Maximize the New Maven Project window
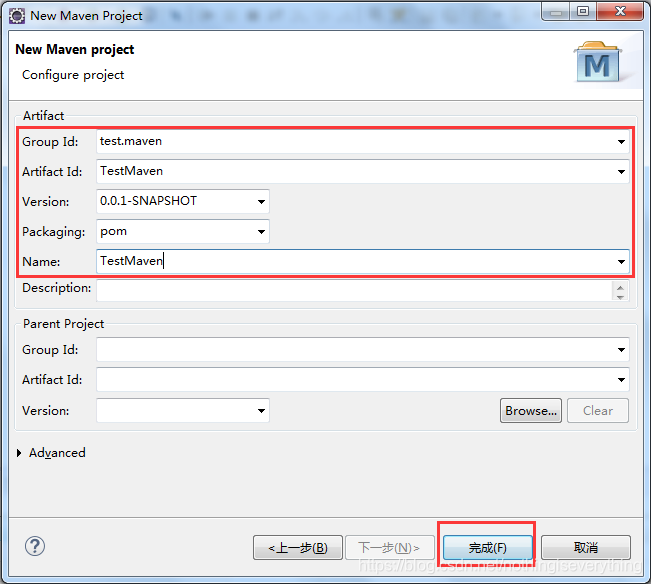 583,12
